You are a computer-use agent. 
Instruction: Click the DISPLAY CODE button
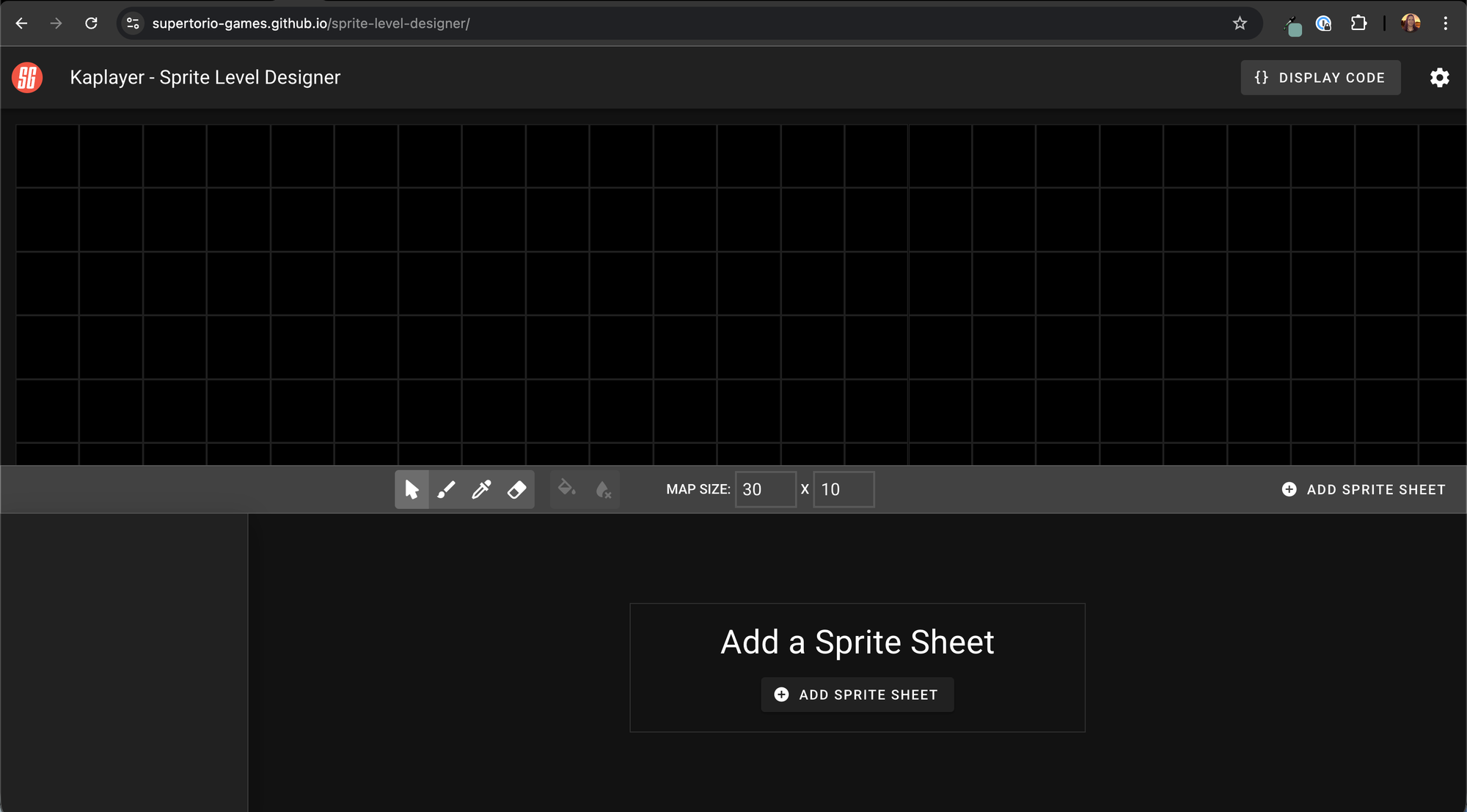1320,77
